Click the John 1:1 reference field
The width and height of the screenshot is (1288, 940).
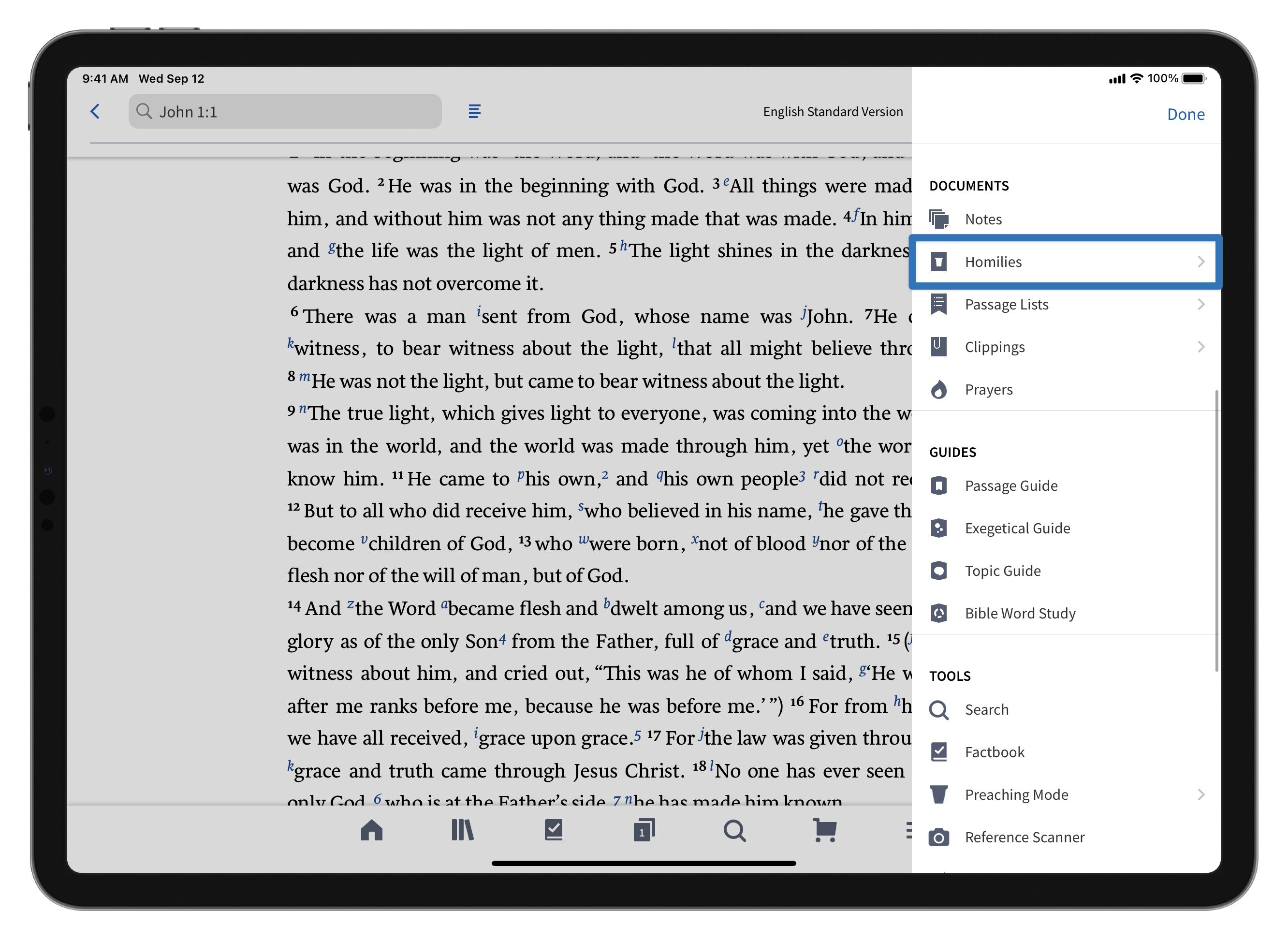(x=285, y=112)
